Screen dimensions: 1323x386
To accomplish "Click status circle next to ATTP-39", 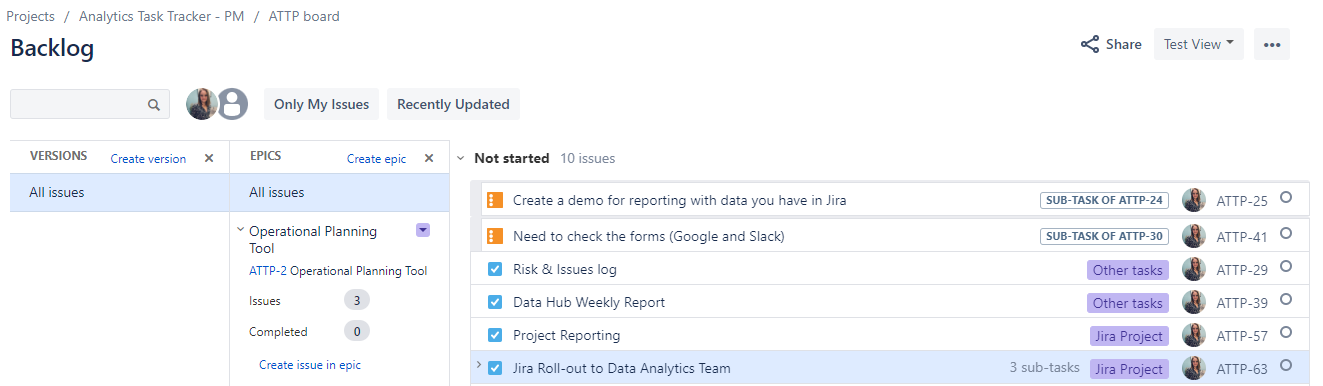I will (1286, 299).
